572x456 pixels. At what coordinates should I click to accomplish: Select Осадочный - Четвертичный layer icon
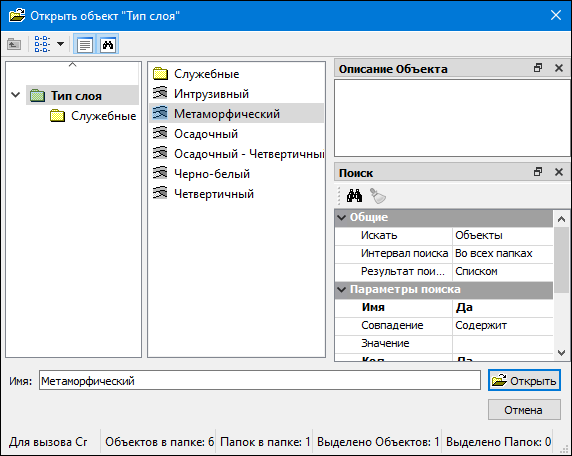(160, 153)
